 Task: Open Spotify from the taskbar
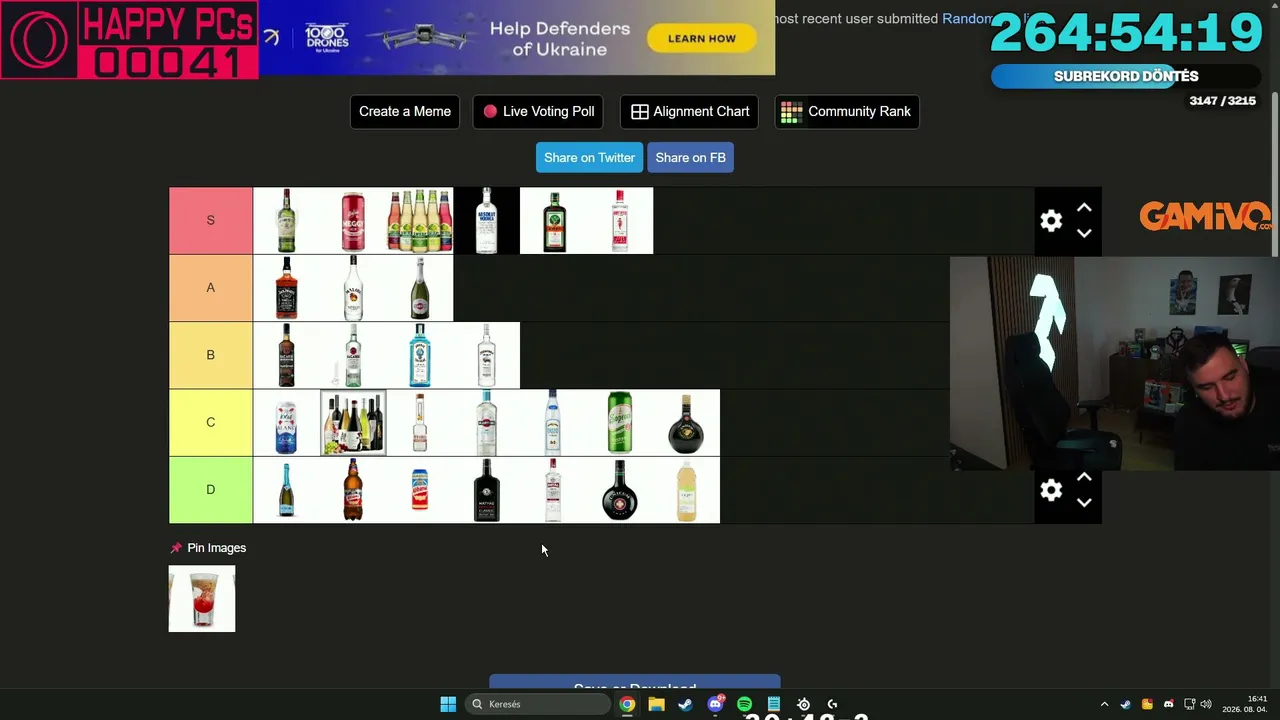tap(744, 704)
